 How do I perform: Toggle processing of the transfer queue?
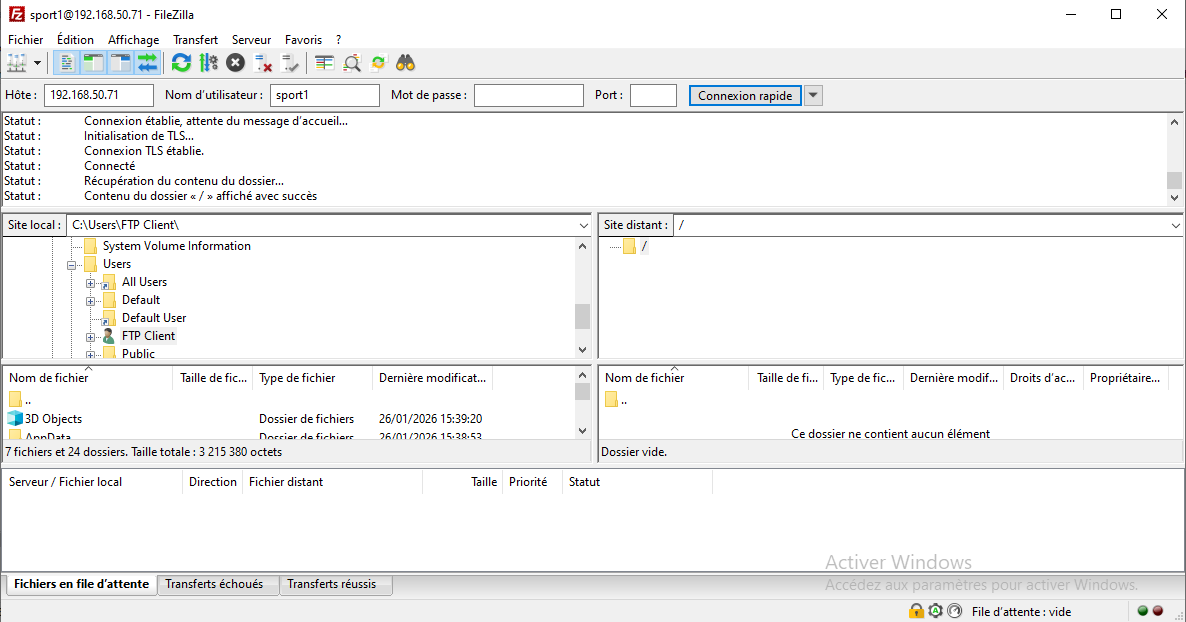pos(209,64)
